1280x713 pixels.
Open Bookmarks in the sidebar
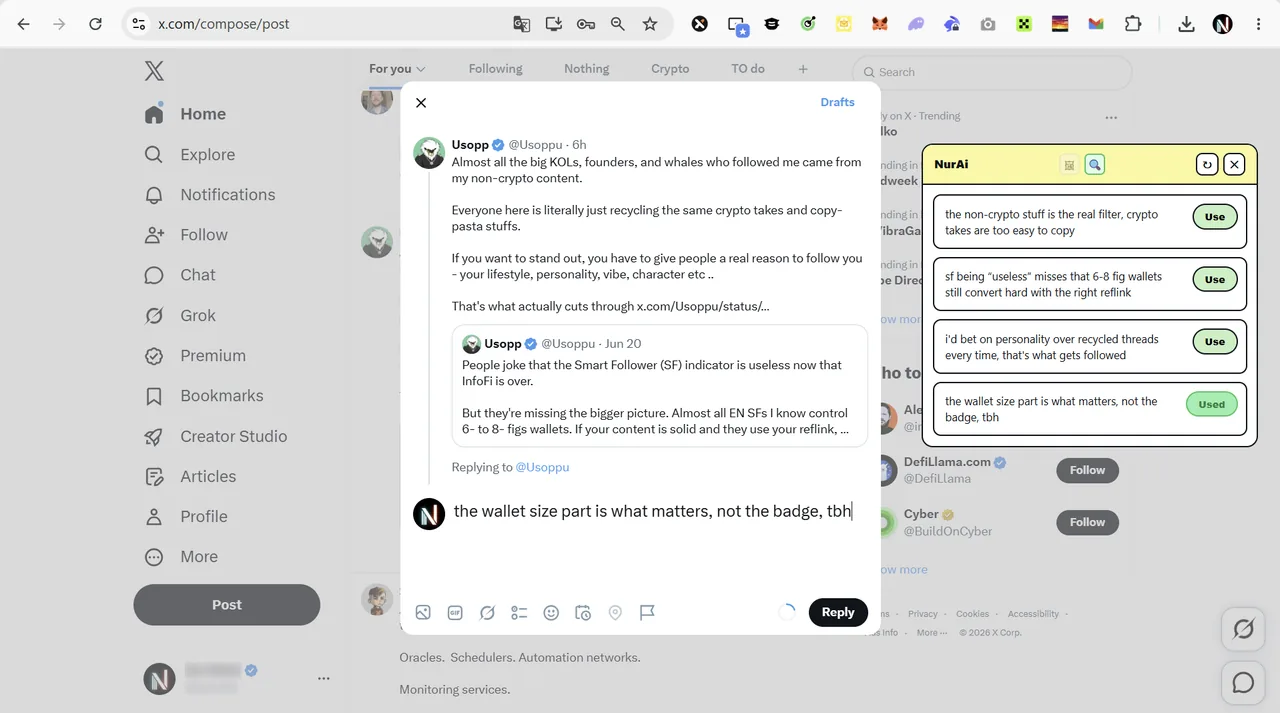[x=204, y=396]
